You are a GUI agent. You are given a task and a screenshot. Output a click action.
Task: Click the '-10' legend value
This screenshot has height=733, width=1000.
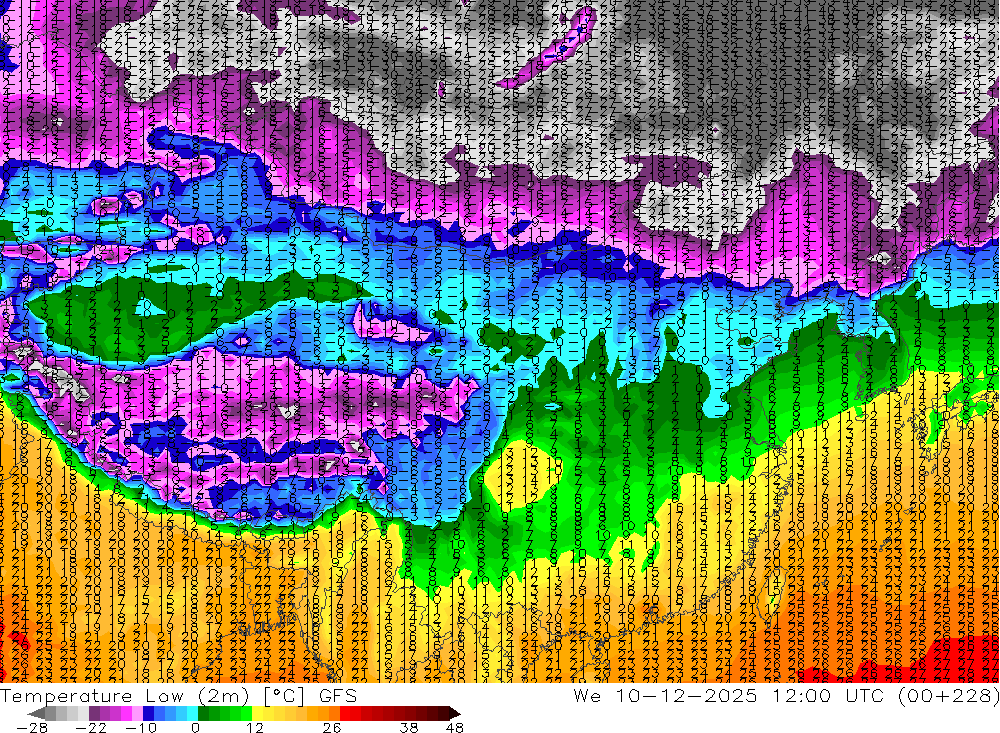pos(140,727)
